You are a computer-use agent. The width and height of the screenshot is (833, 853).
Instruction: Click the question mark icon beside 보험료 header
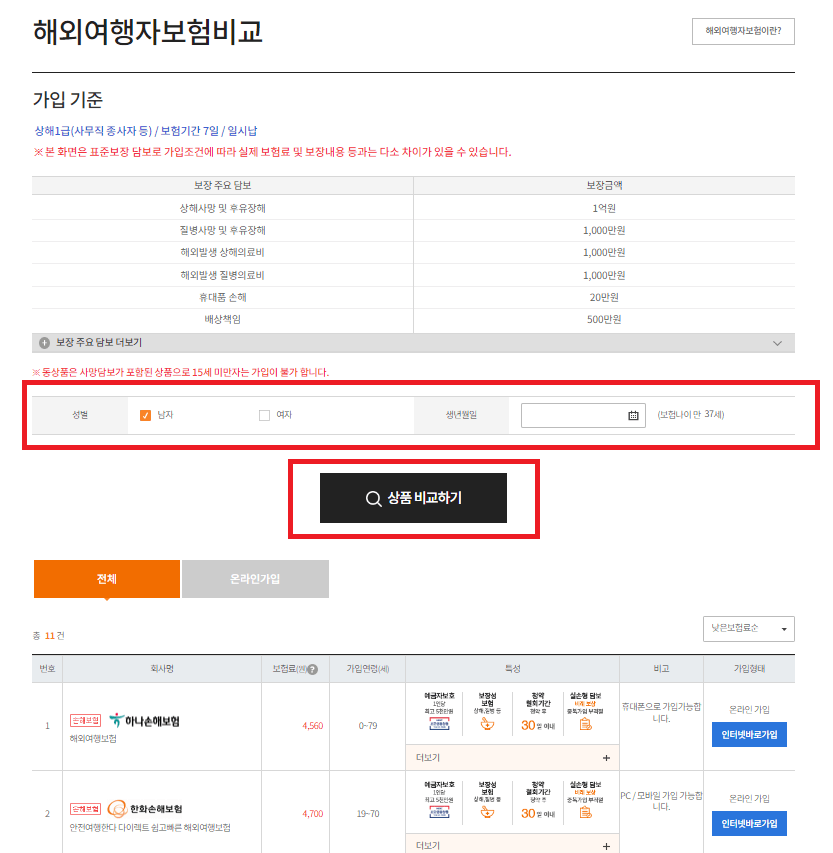pos(314,669)
